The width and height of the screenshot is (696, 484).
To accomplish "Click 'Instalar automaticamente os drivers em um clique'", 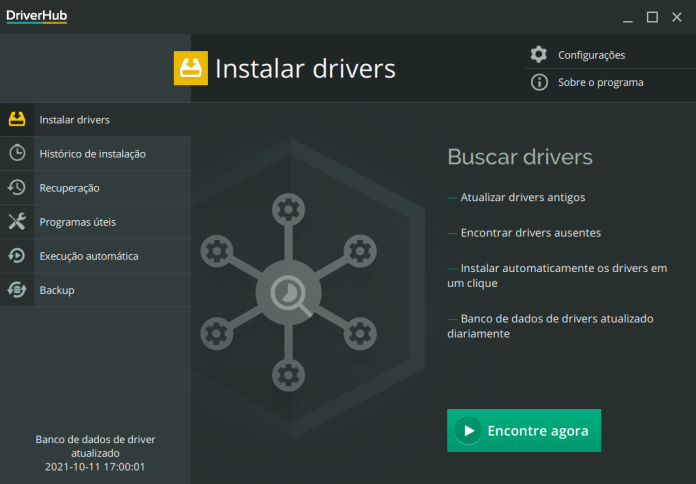I will click(x=557, y=276).
